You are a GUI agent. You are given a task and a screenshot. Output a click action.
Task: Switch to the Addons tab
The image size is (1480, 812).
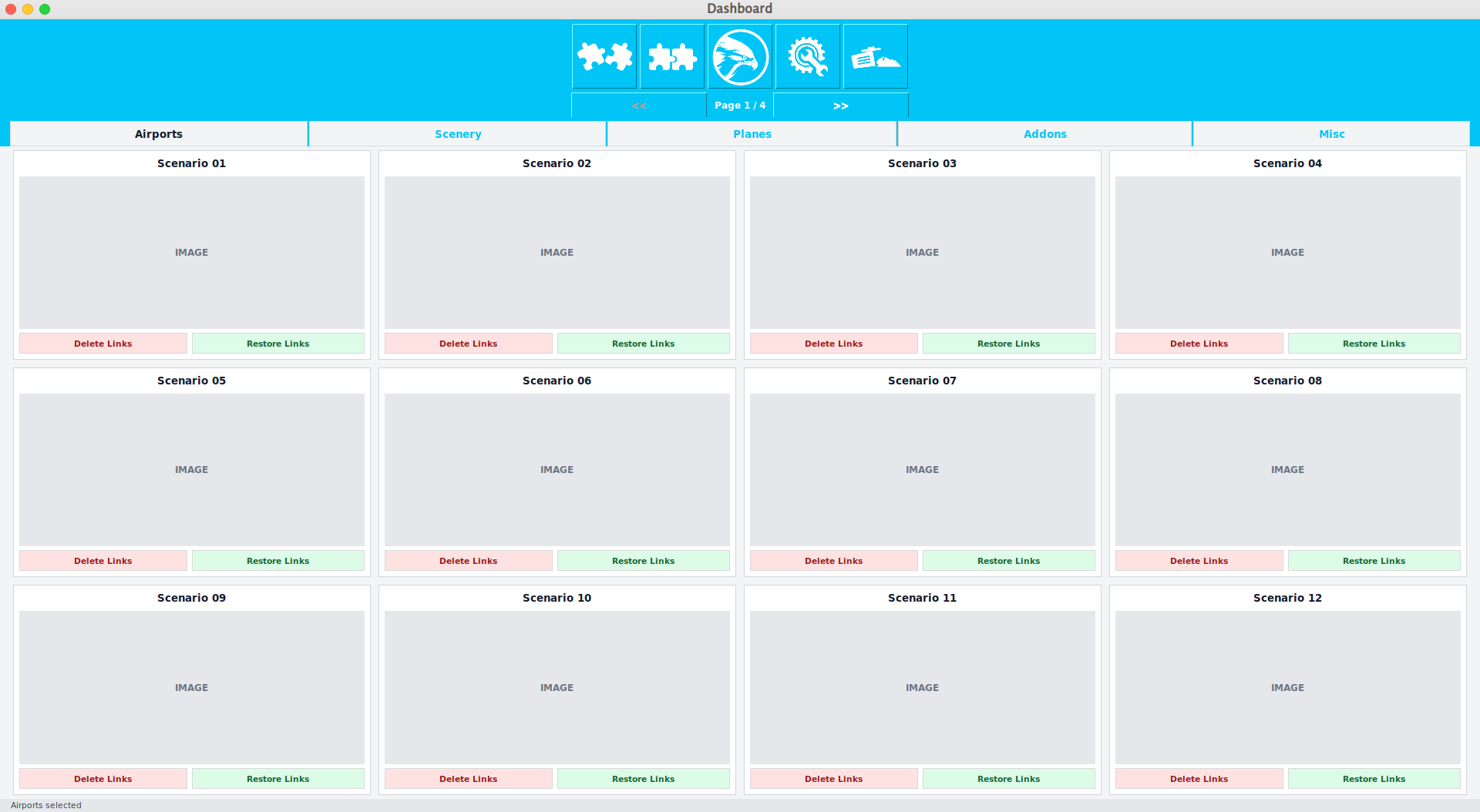point(1045,134)
